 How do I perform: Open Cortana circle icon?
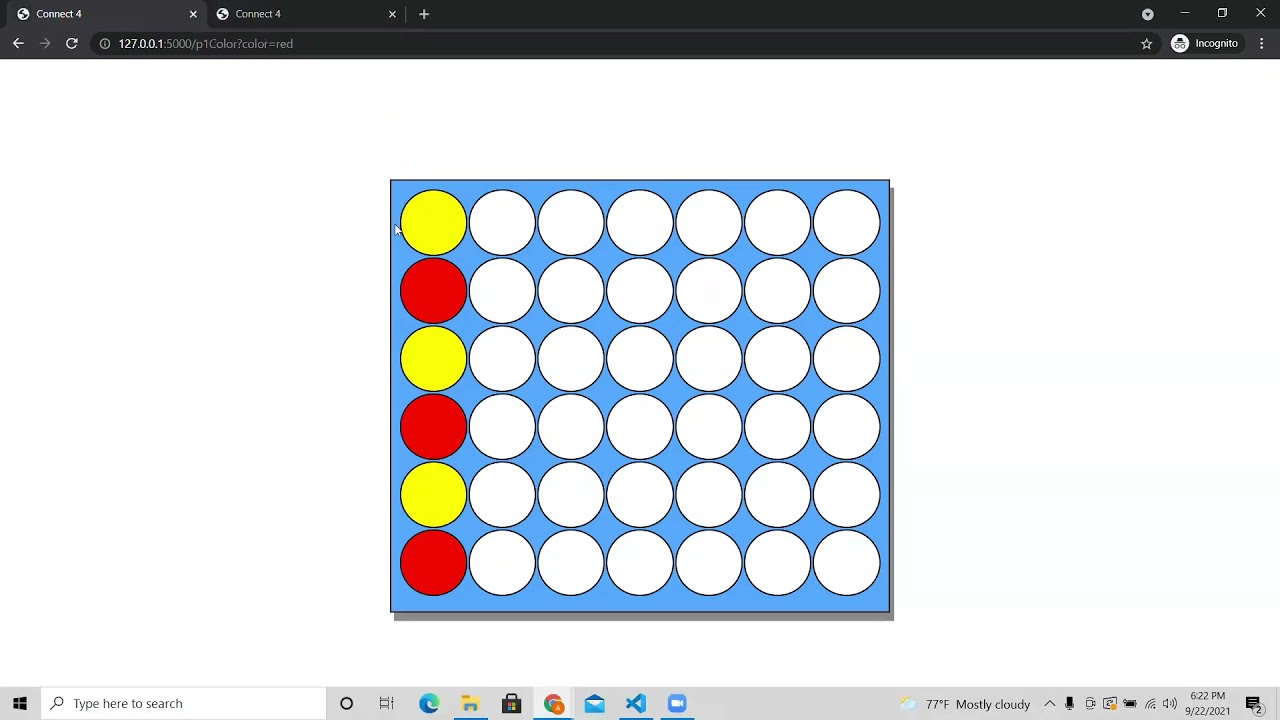click(x=346, y=703)
